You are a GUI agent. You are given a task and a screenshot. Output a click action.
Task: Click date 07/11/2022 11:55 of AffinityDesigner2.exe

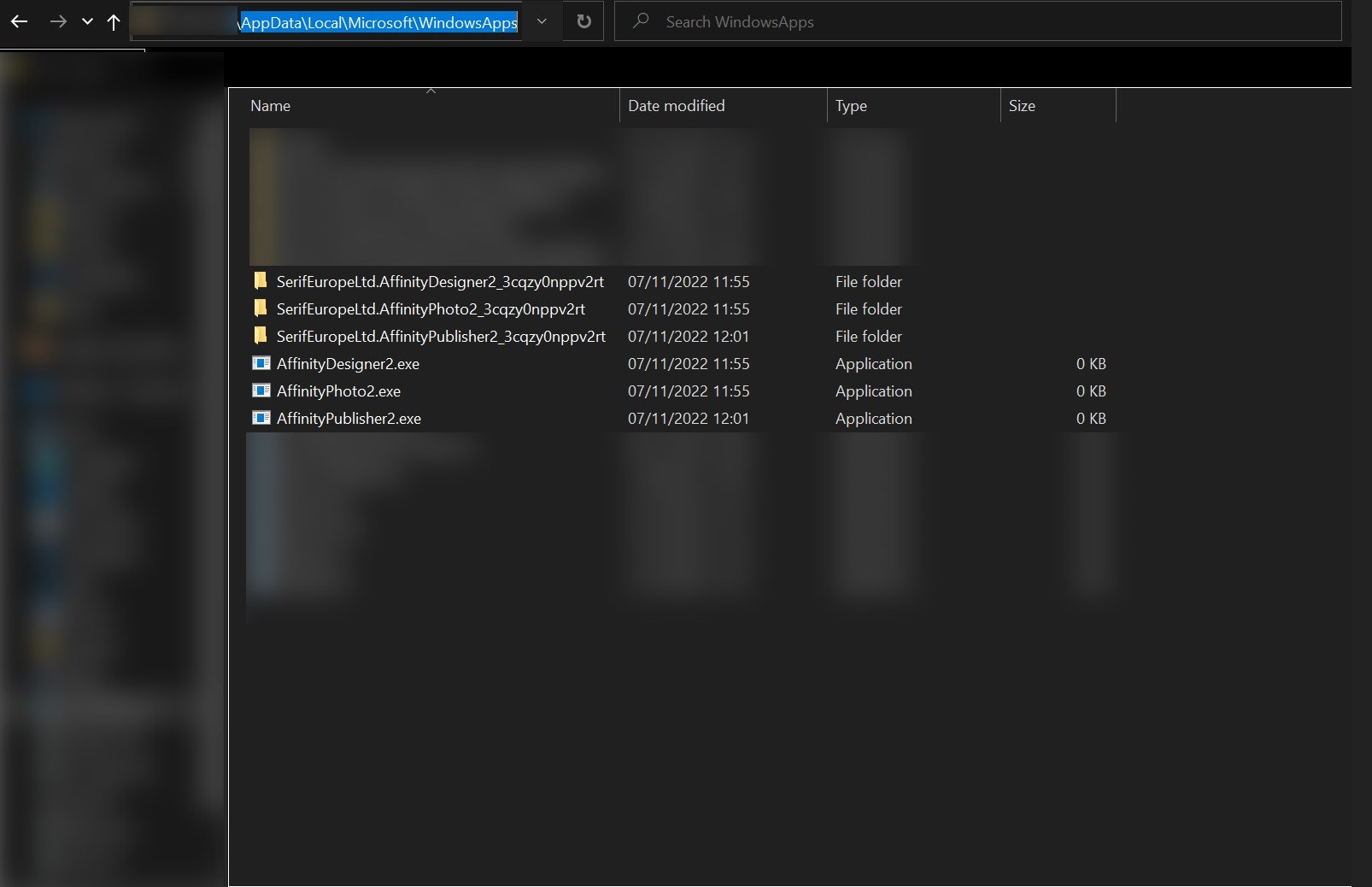click(689, 363)
